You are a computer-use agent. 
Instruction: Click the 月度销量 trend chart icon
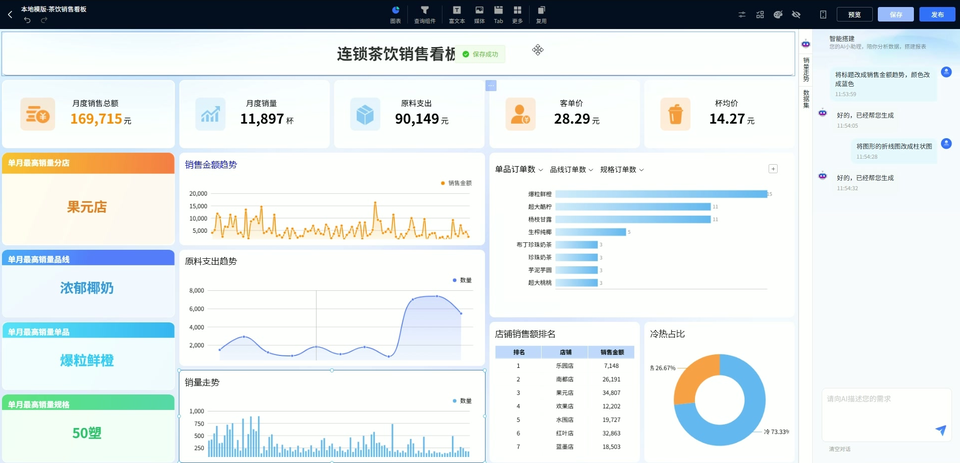[x=211, y=114]
